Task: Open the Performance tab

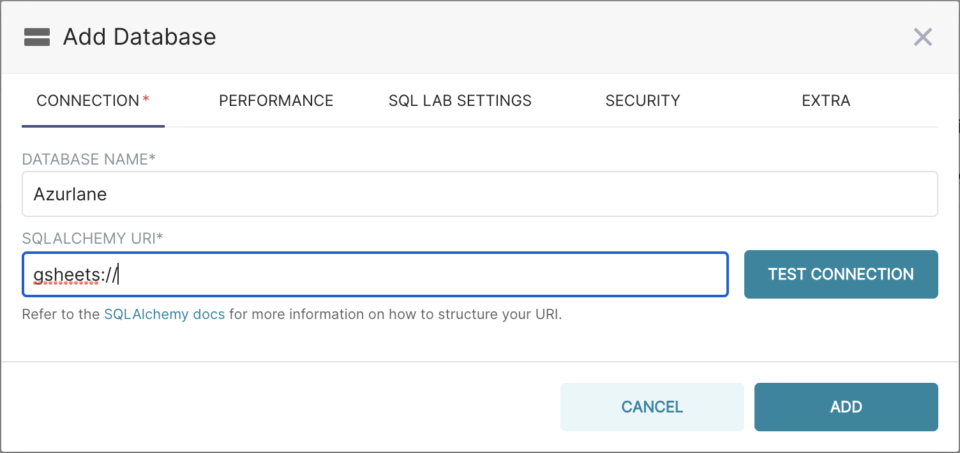Action: tap(276, 101)
